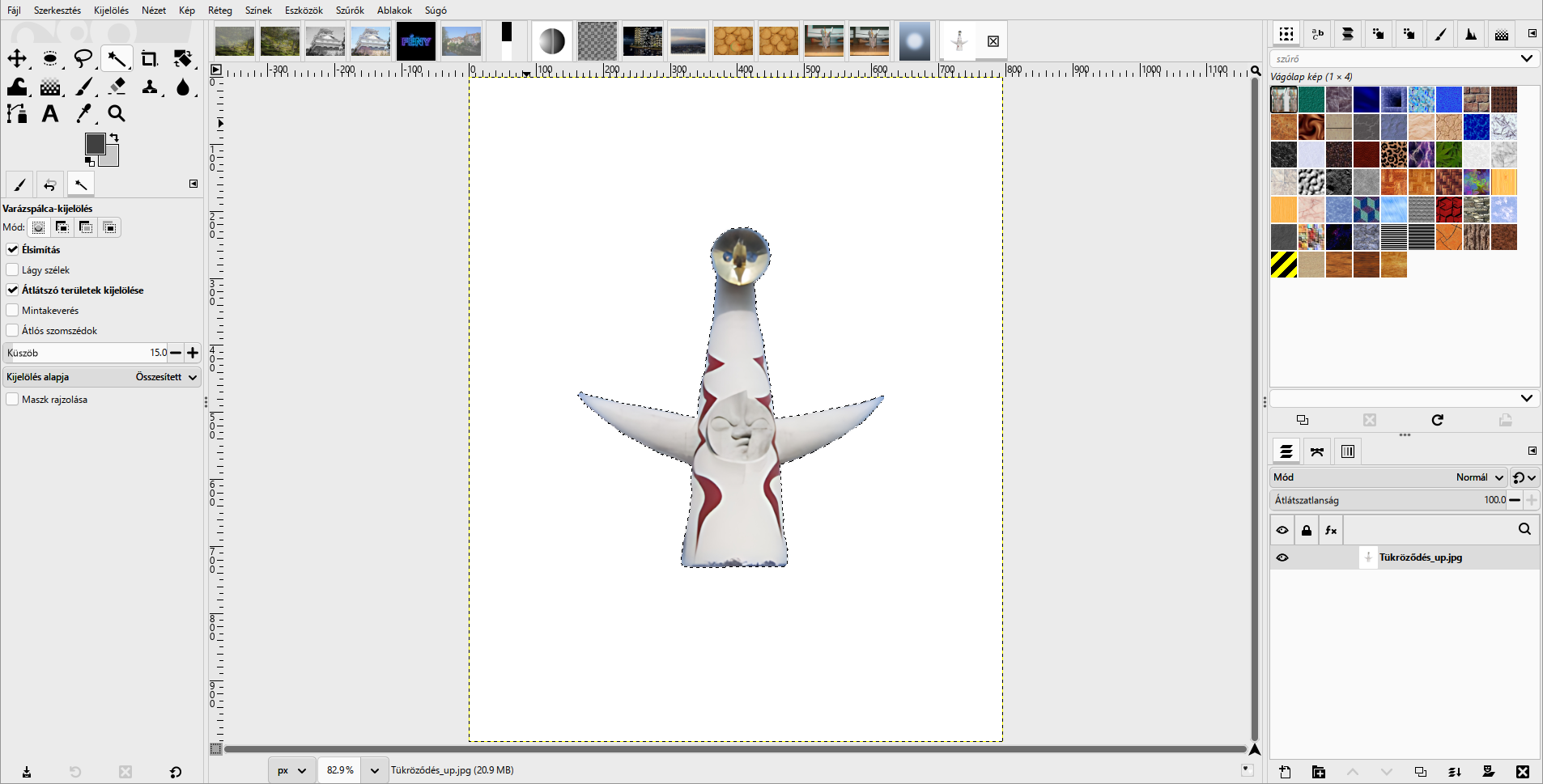The image size is (1543, 784).
Task: Select the Paths tool
Action: [x=17, y=114]
